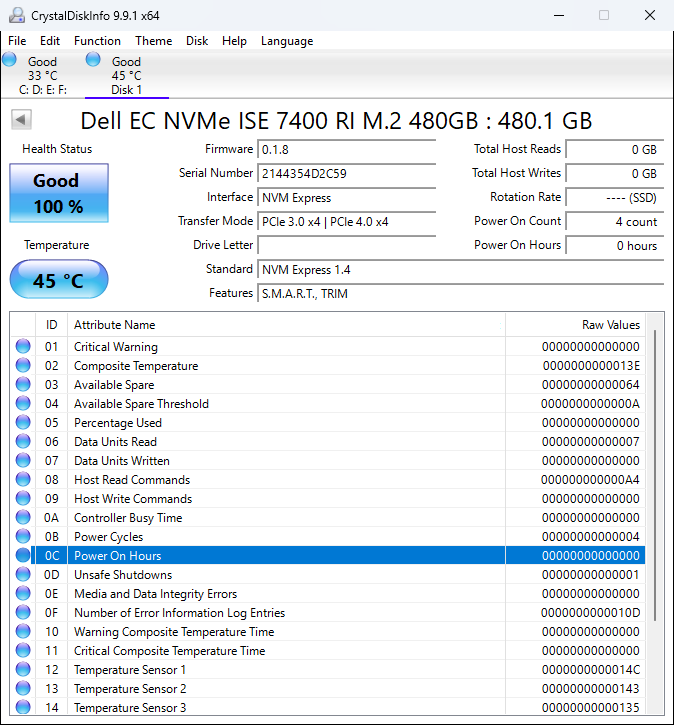
Task: Click raw value 000000000000A4
Action: 590,480
